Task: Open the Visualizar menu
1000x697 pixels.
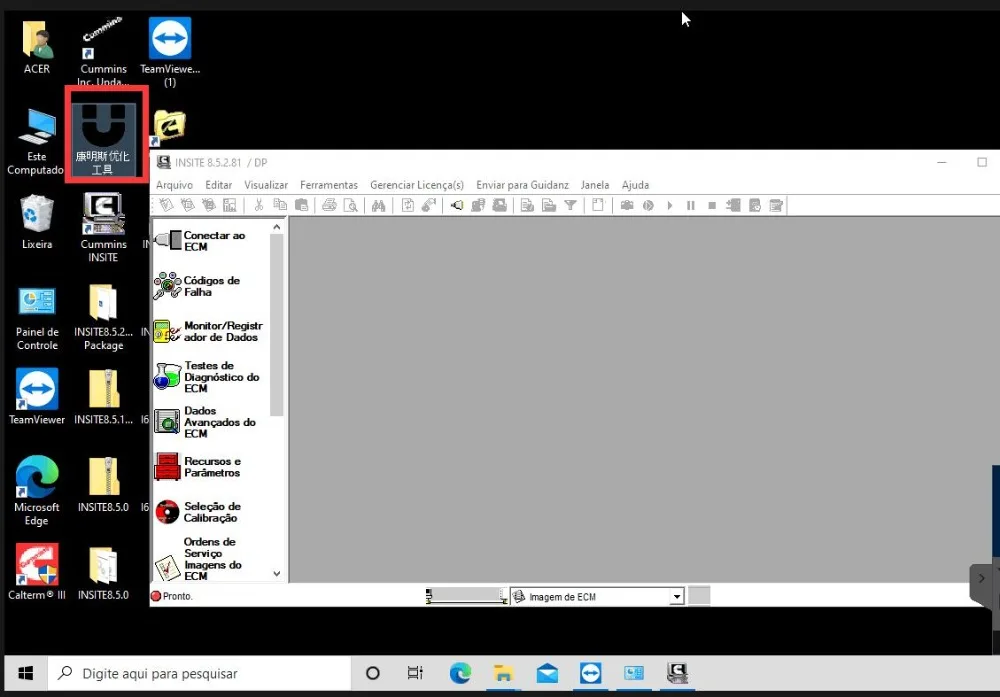Action: click(266, 185)
